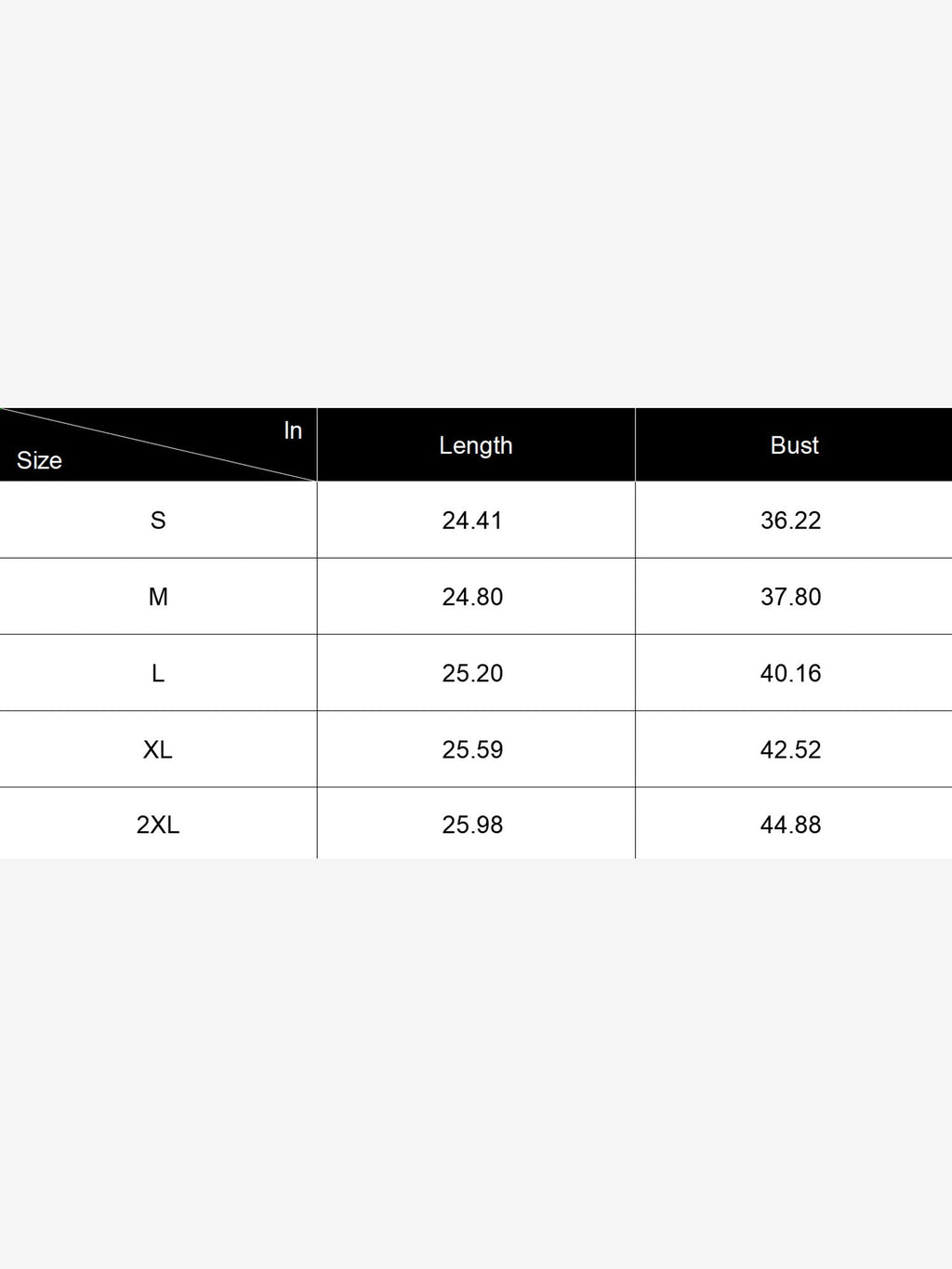Click length value 25.20
This screenshot has height=1269, width=952.
(472, 673)
